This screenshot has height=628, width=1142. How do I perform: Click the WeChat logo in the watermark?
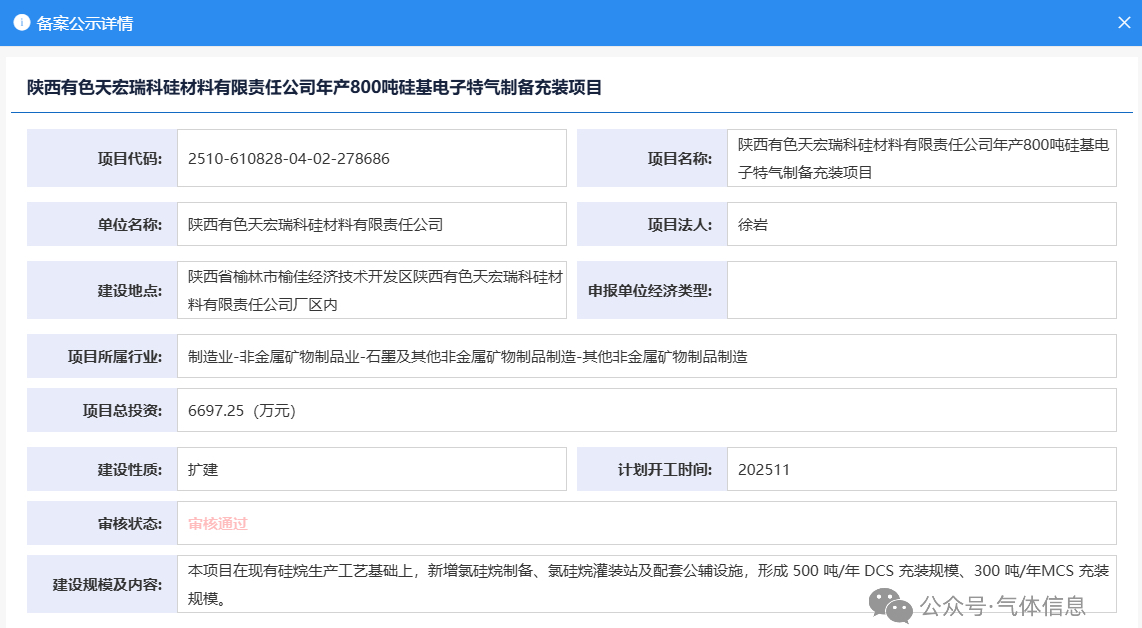(x=889, y=605)
